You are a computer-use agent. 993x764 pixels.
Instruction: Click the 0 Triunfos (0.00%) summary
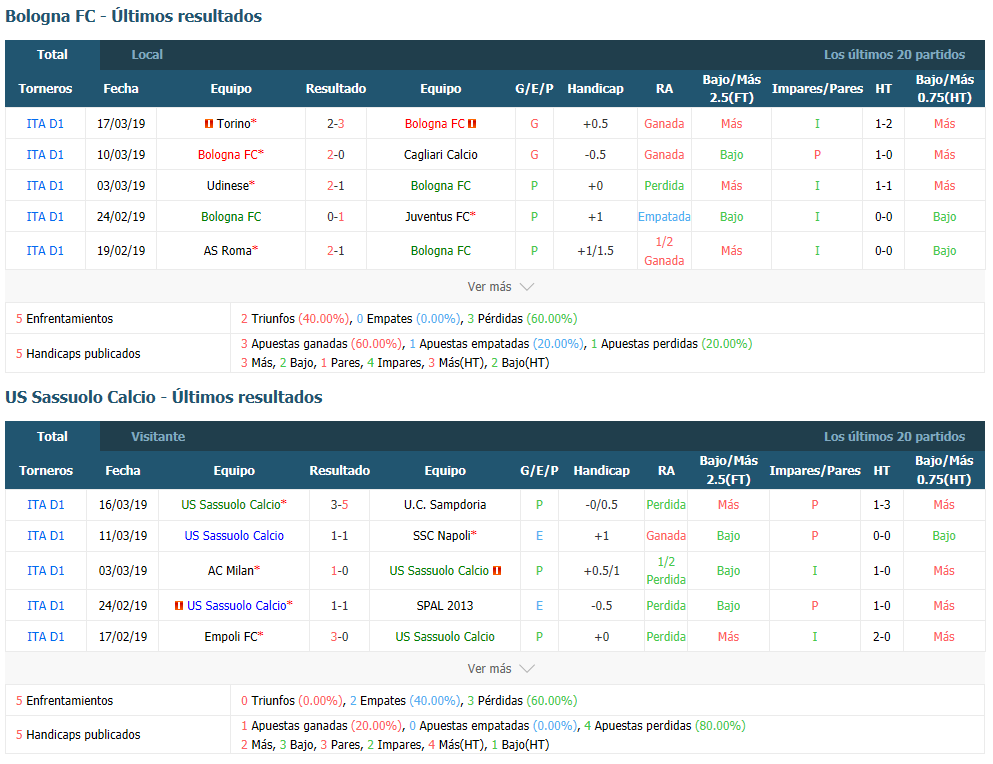click(x=292, y=701)
